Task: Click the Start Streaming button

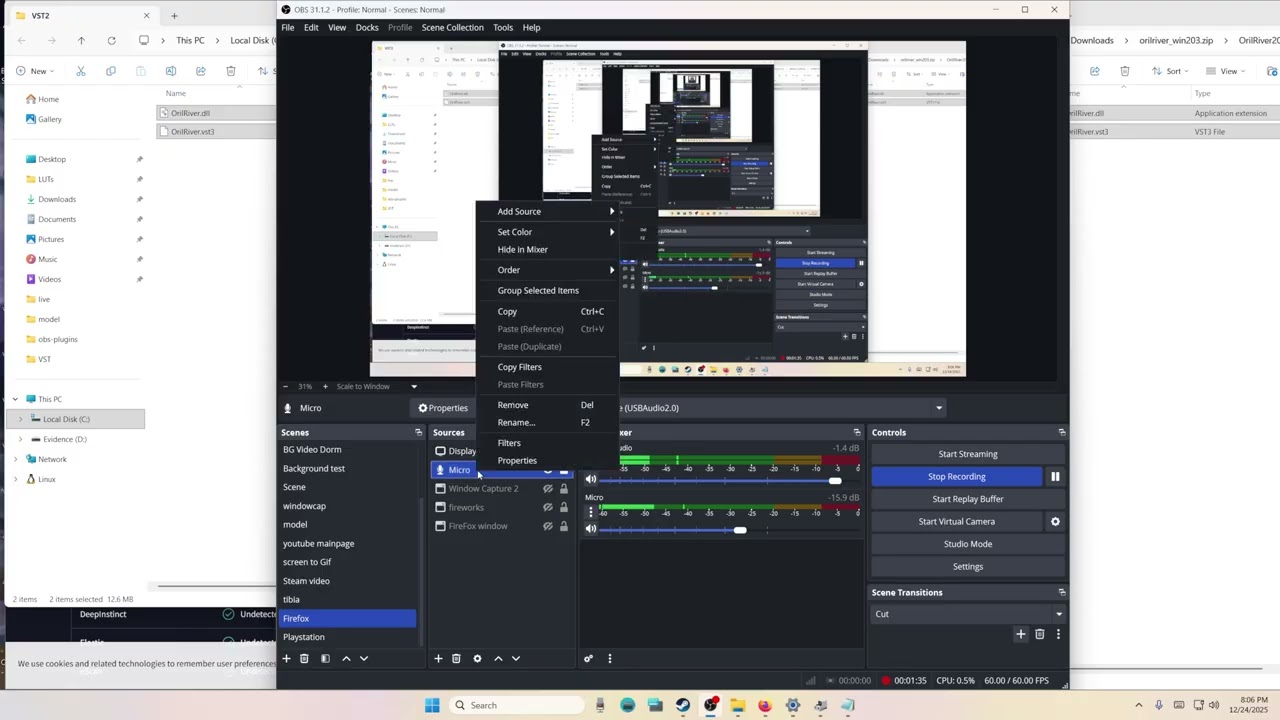Action: (x=967, y=454)
